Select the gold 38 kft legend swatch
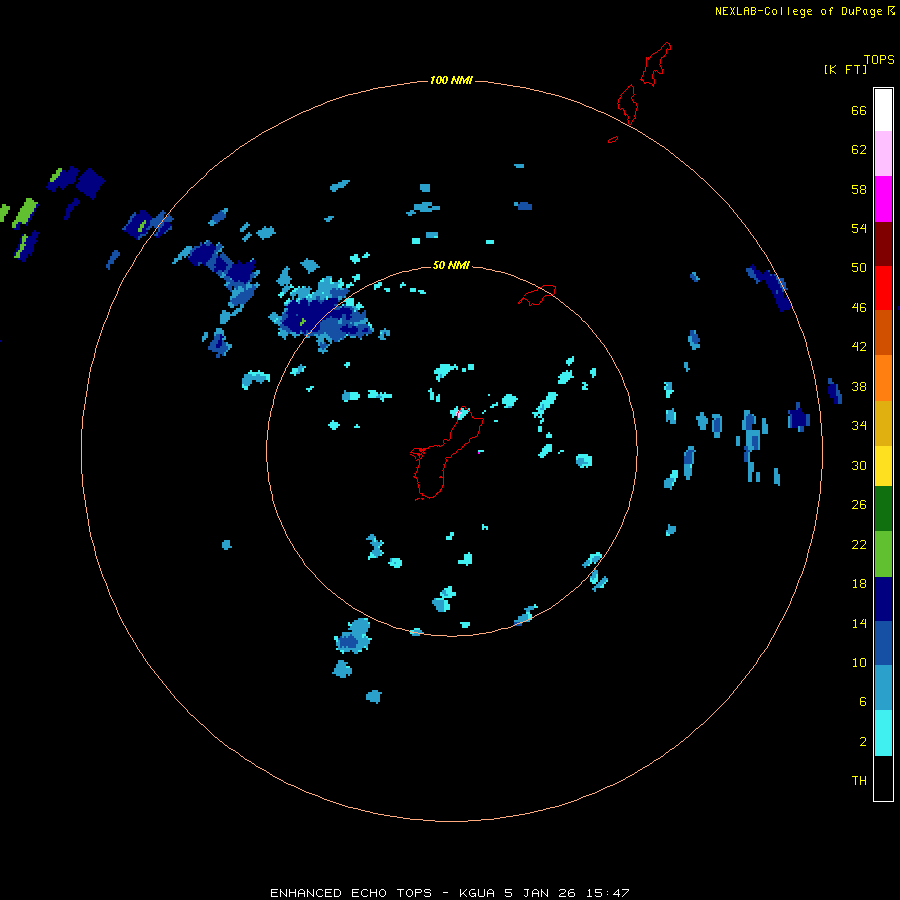This screenshot has height=900, width=900. [x=883, y=423]
